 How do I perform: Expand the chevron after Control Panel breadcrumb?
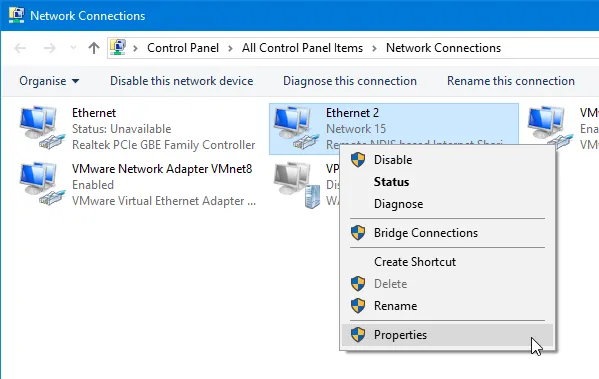pyautogui.click(x=230, y=48)
